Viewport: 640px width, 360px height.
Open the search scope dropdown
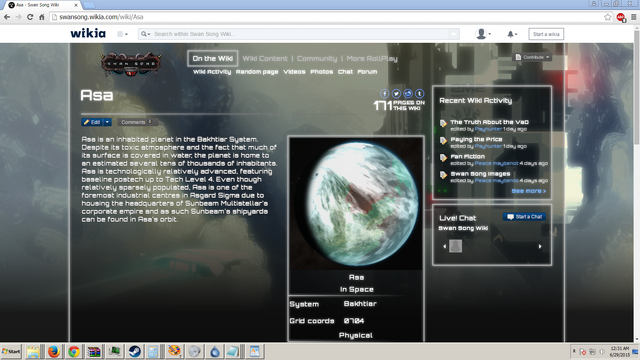[x=145, y=34]
